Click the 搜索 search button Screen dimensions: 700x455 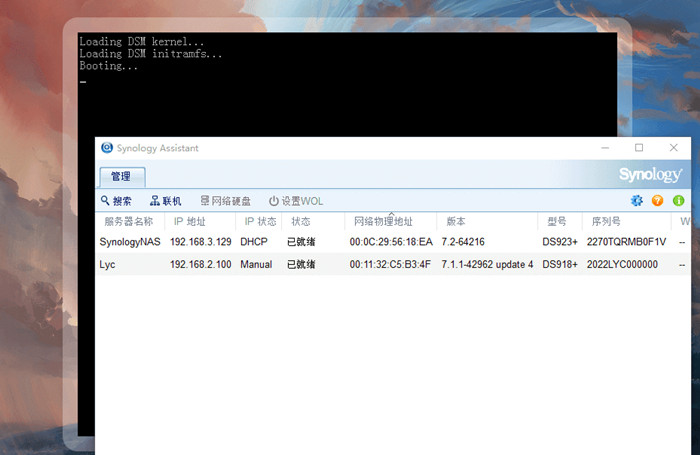[x=116, y=201]
